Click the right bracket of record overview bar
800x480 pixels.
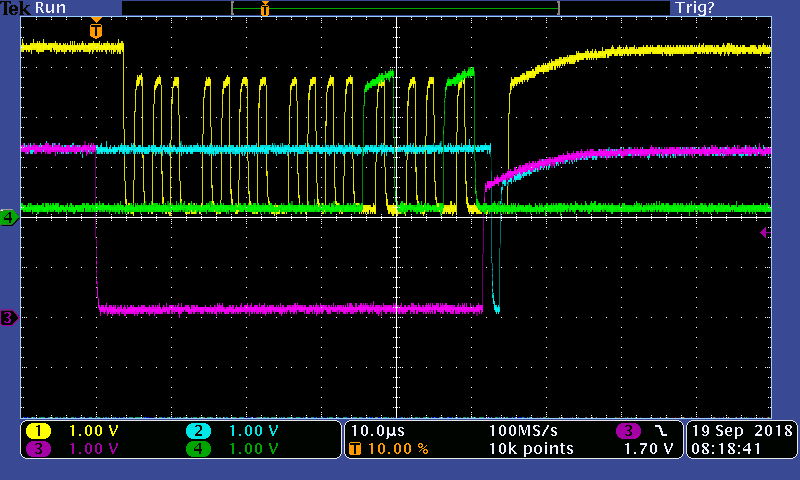[559, 8]
